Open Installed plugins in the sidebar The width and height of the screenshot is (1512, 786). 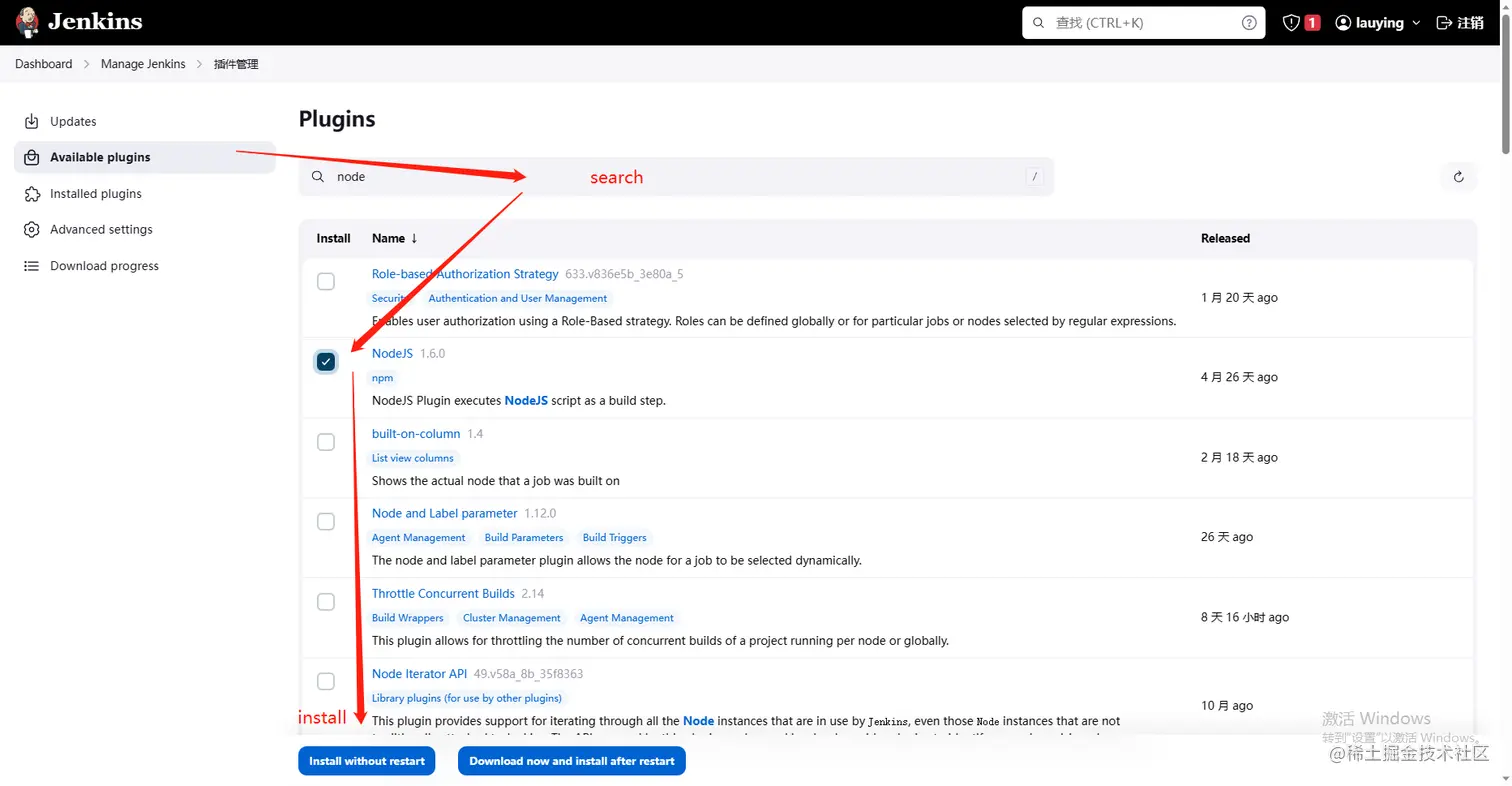click(145, 194)
